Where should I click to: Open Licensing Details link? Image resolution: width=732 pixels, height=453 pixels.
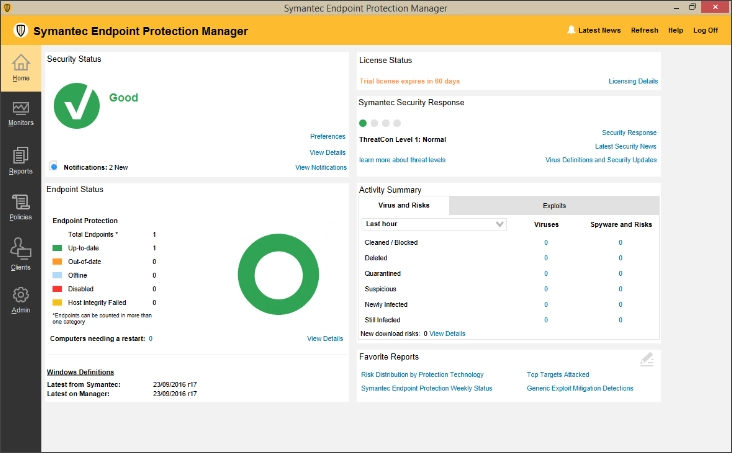click(633, 81)
